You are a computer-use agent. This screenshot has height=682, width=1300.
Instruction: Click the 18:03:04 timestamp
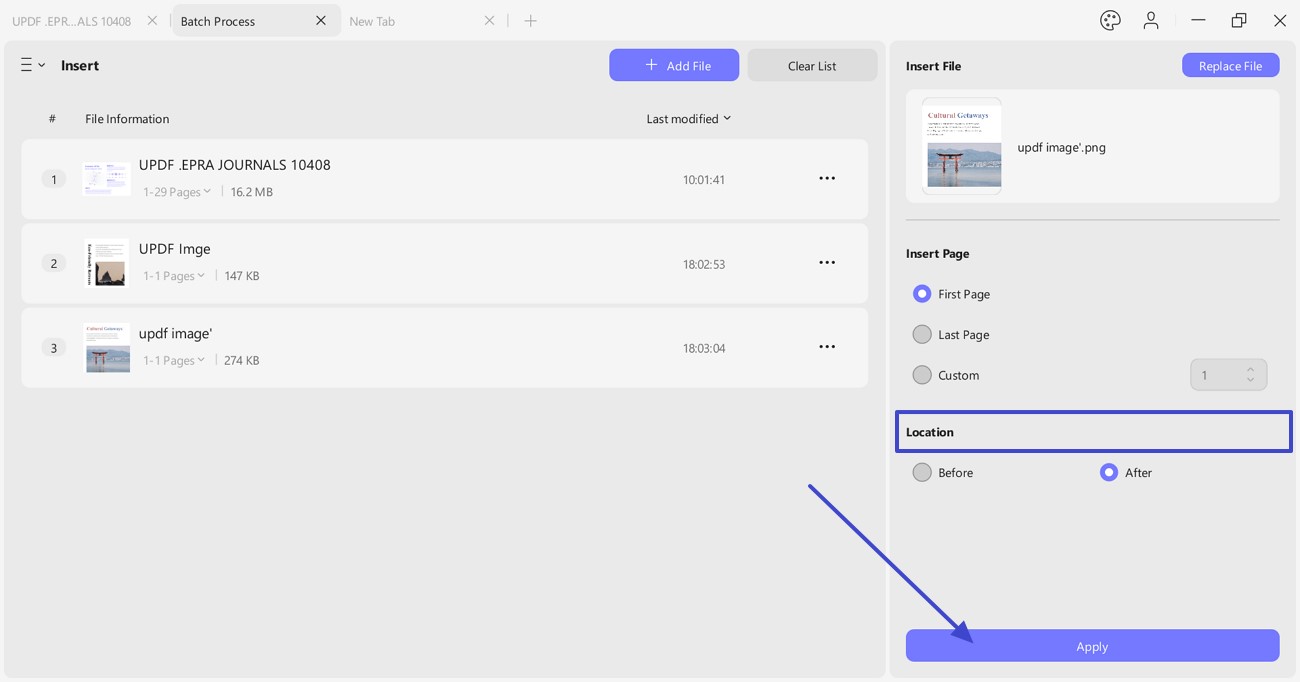(x=704, y=348)
